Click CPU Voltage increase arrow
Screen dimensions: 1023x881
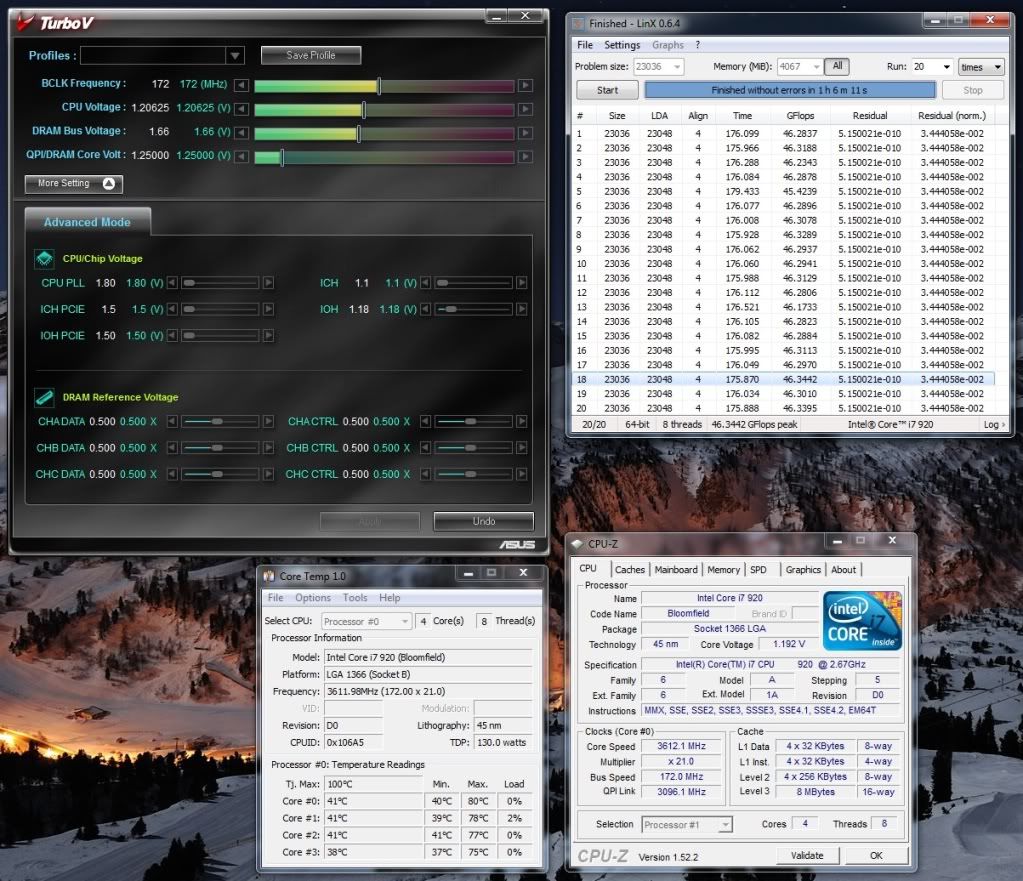(x=525, y=109)
